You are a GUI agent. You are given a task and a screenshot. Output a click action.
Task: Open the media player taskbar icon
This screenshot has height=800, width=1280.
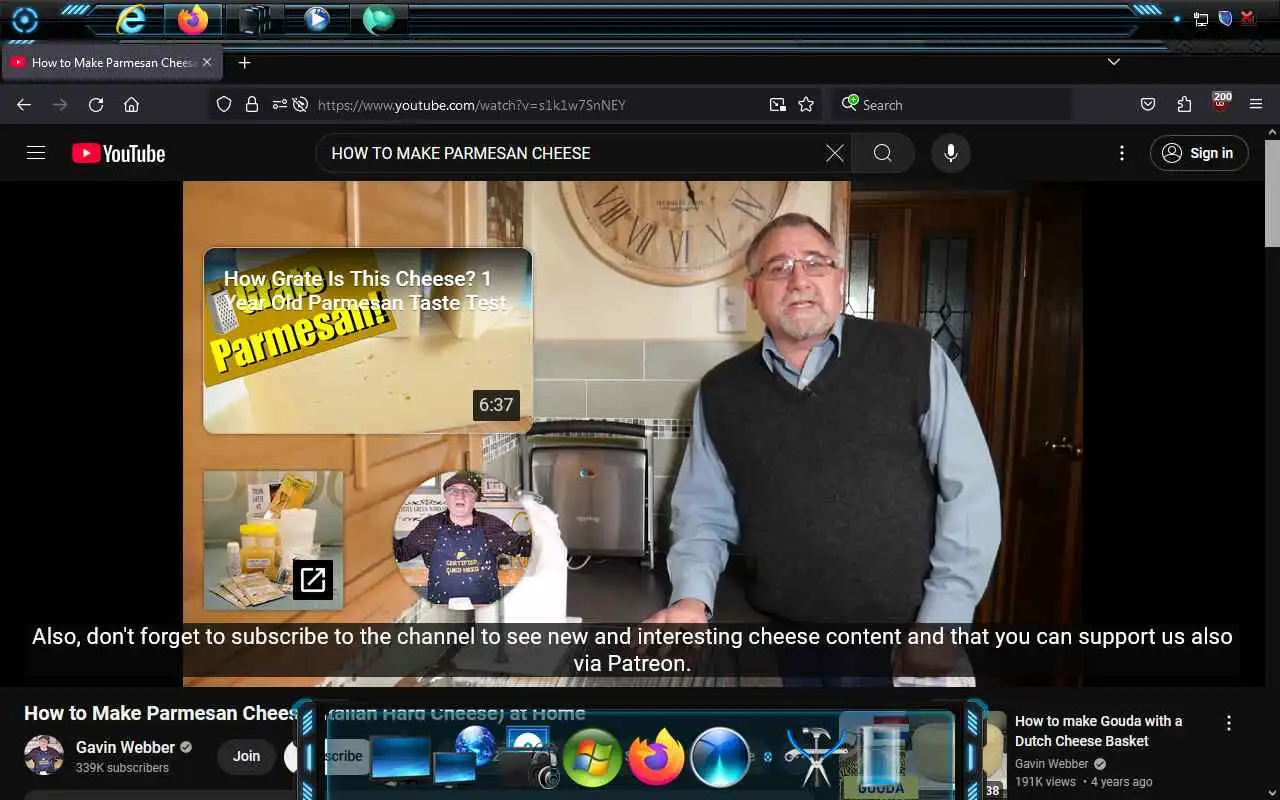[317, 19]
